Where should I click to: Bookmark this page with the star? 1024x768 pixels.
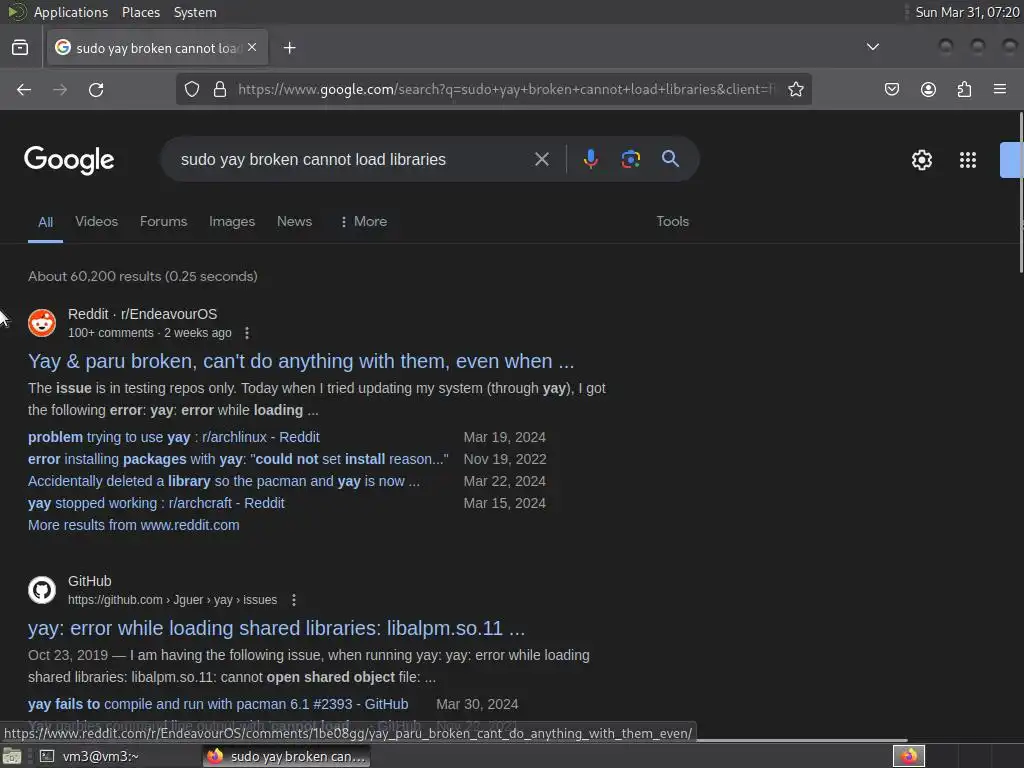pyautogui.click(x=795, y=89)
